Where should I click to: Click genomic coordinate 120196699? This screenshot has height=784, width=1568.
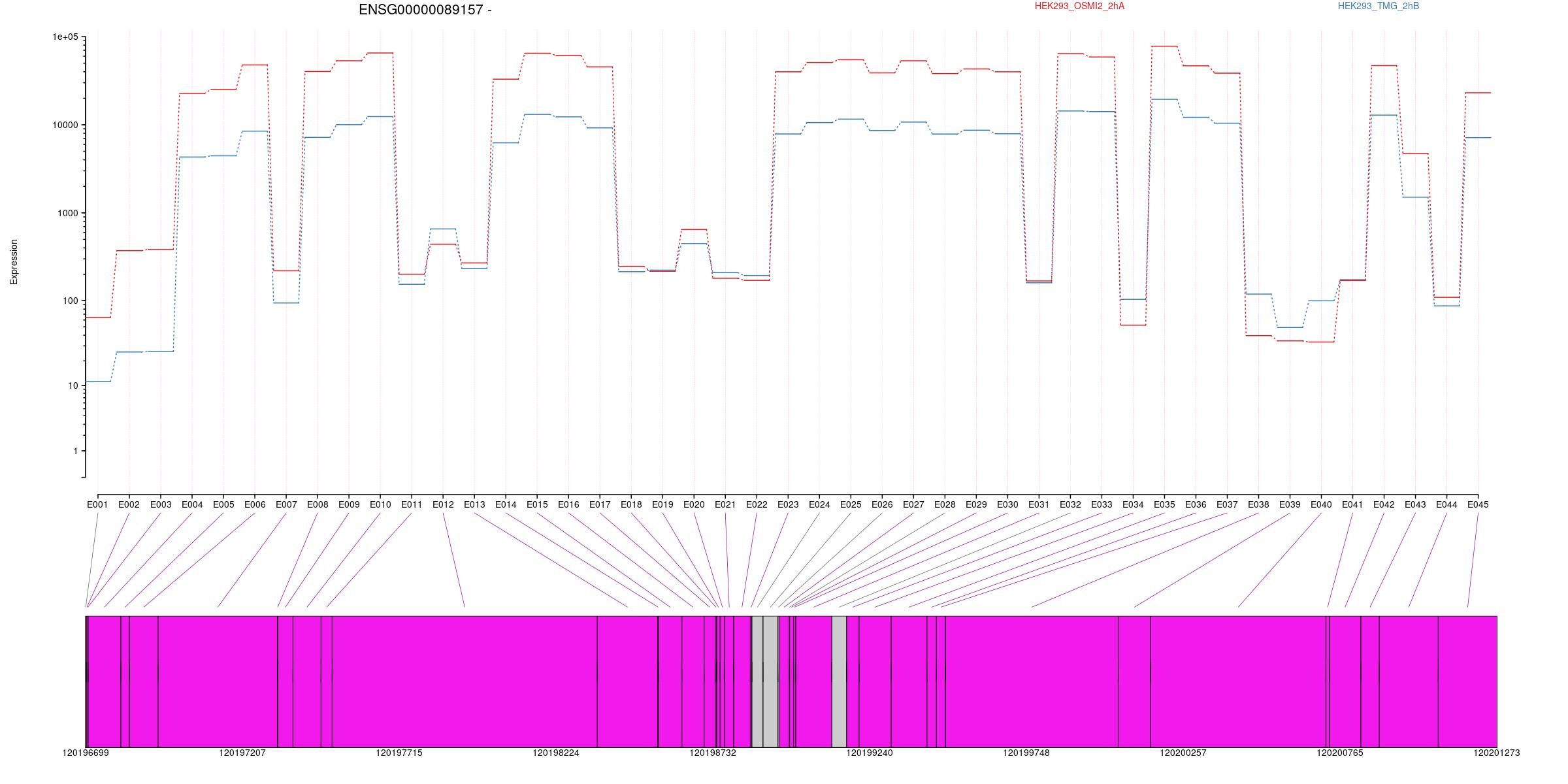[86, 753]
